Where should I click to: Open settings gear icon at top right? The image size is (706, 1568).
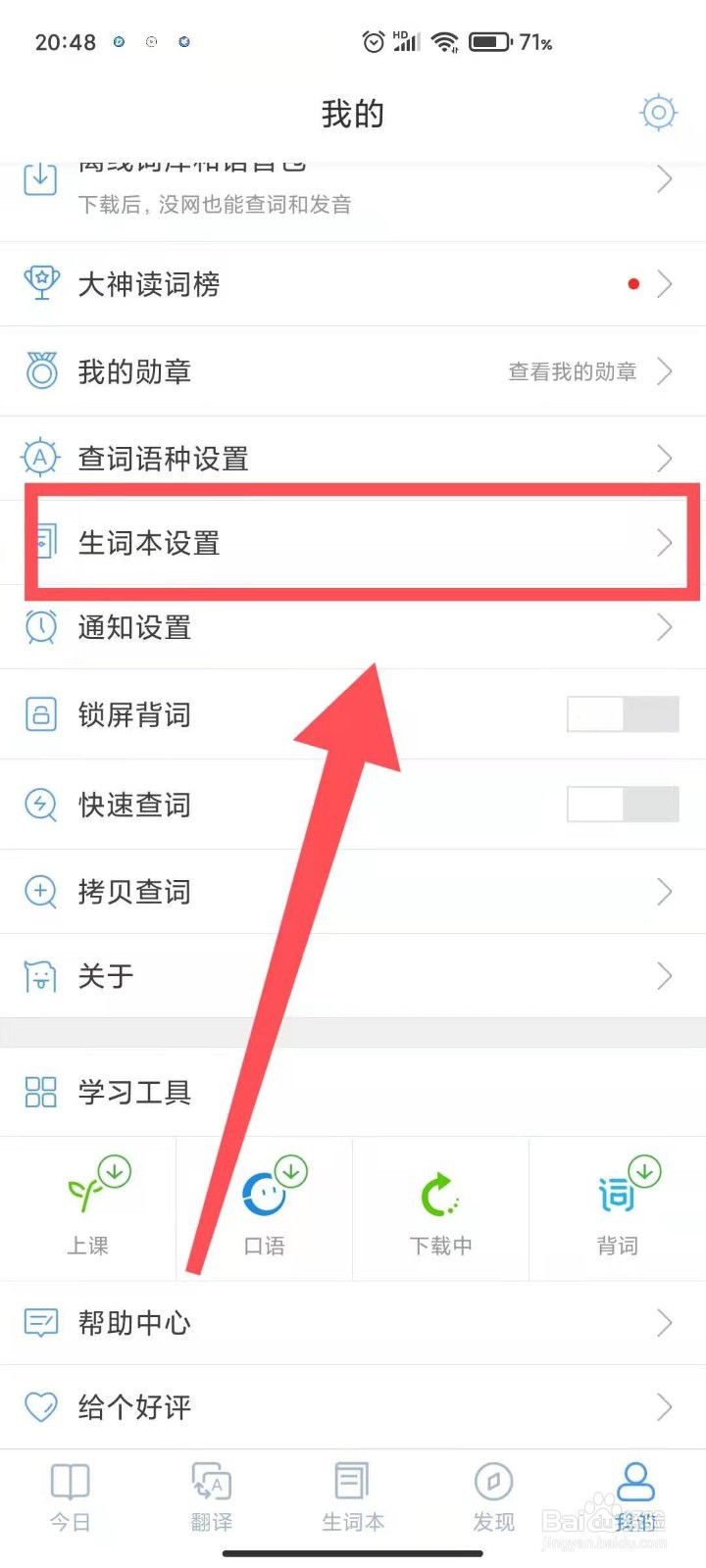[x=659, y=113]
